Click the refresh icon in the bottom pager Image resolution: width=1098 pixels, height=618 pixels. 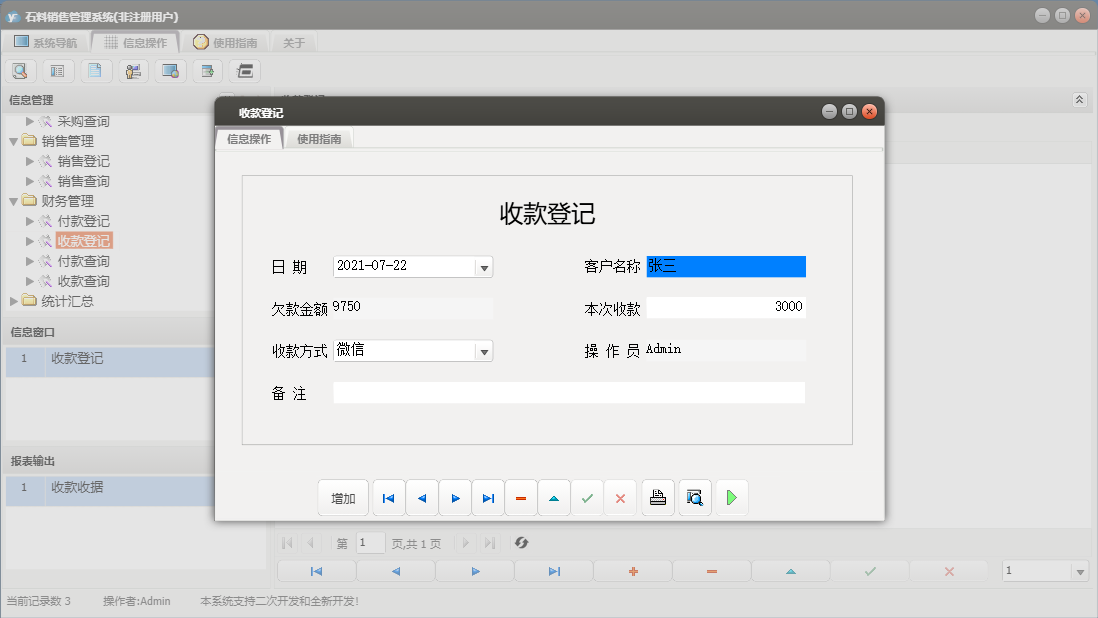(x=520, y=543)
